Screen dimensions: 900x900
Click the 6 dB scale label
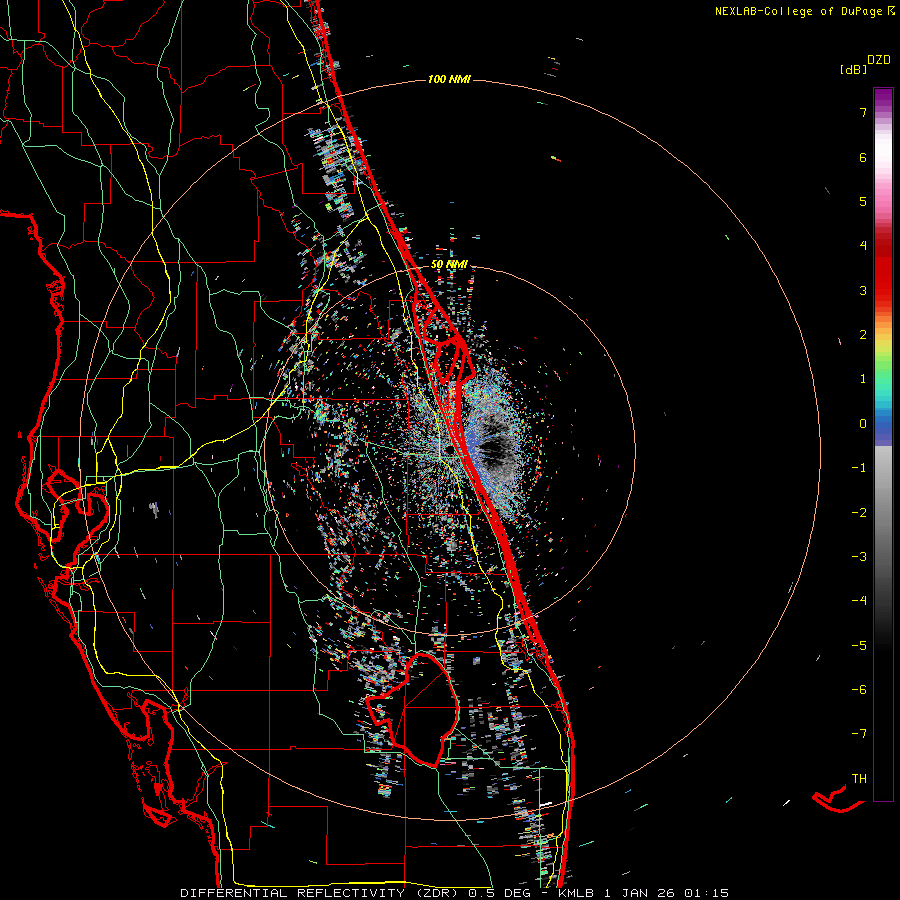863,157
